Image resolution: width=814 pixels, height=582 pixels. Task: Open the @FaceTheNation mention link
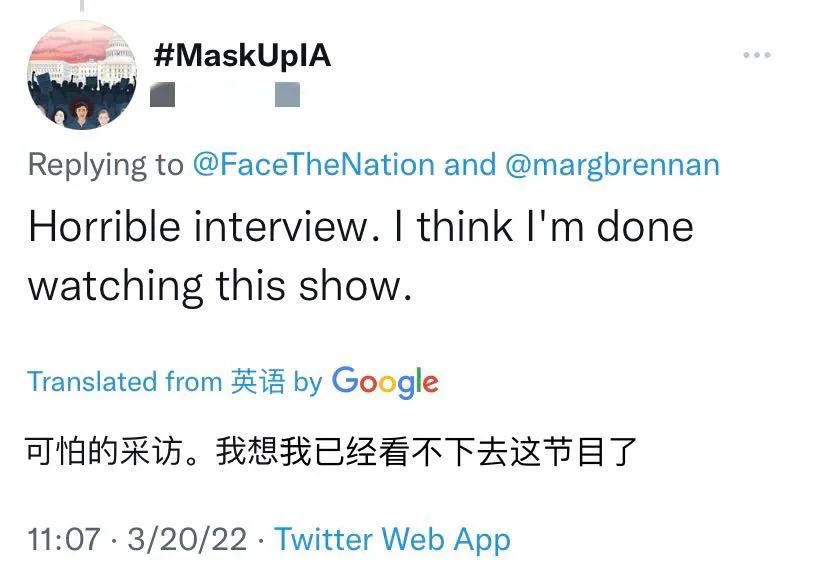(314, 165)
